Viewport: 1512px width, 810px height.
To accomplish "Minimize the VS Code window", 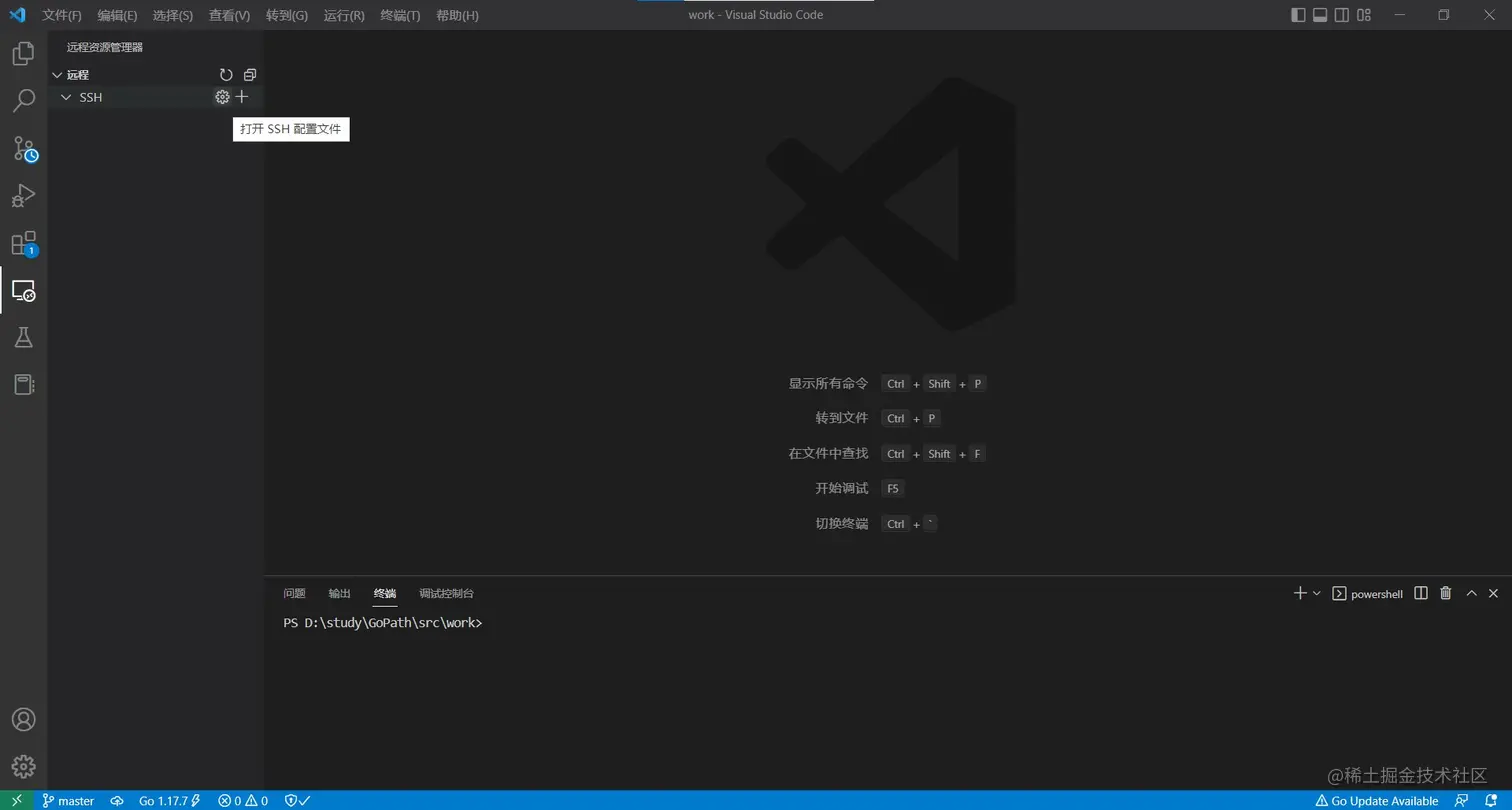I will tap(1398, 15).
